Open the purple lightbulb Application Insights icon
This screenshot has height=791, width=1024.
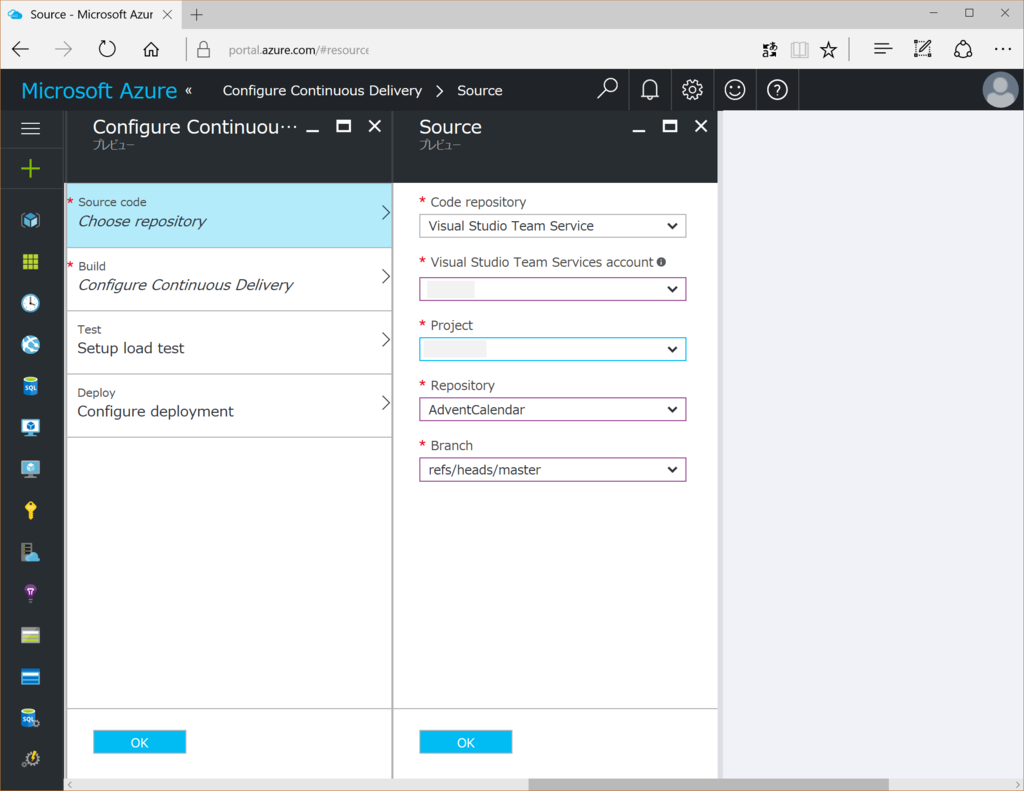[30, 593]
